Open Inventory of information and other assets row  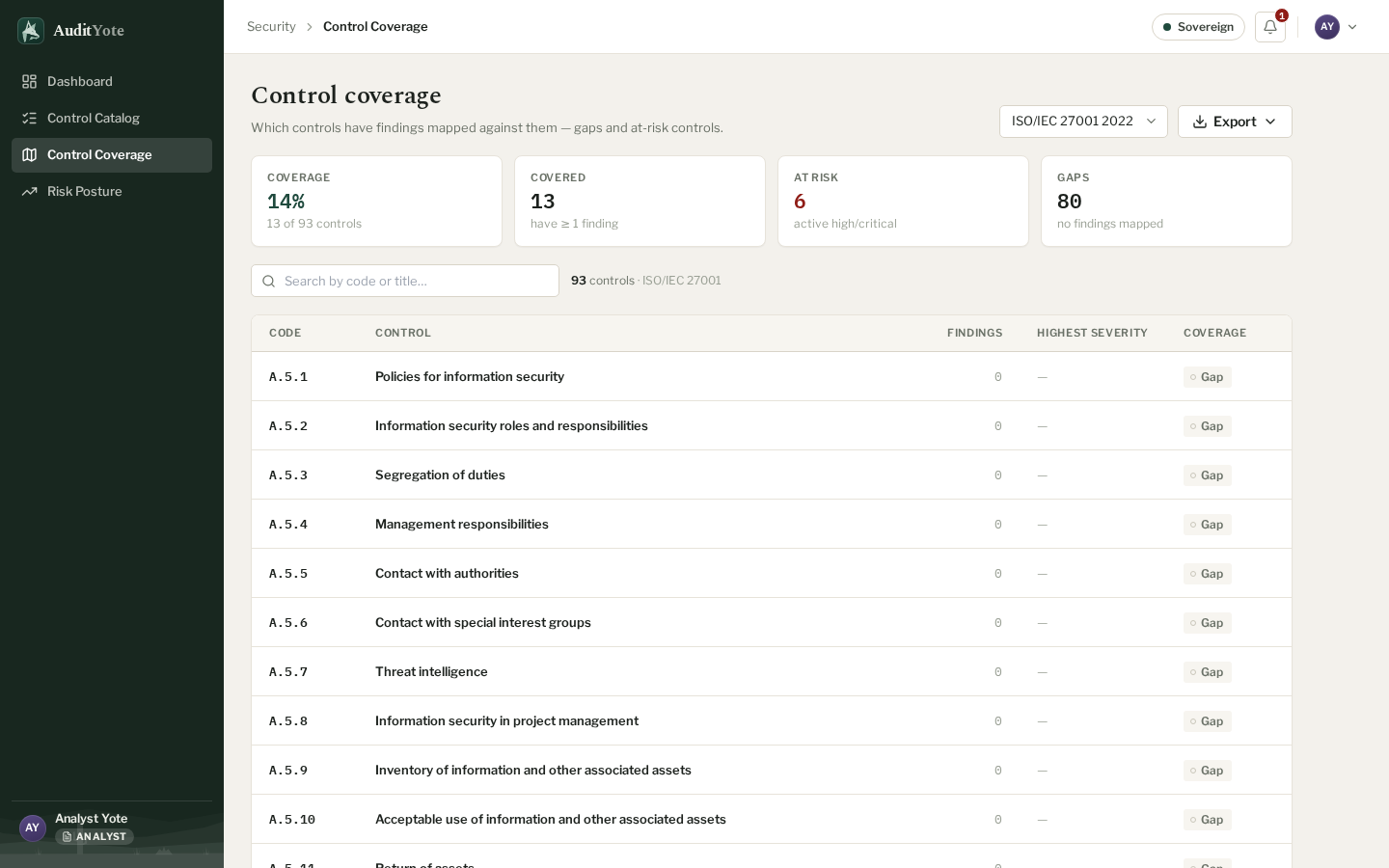coord(772,771)
